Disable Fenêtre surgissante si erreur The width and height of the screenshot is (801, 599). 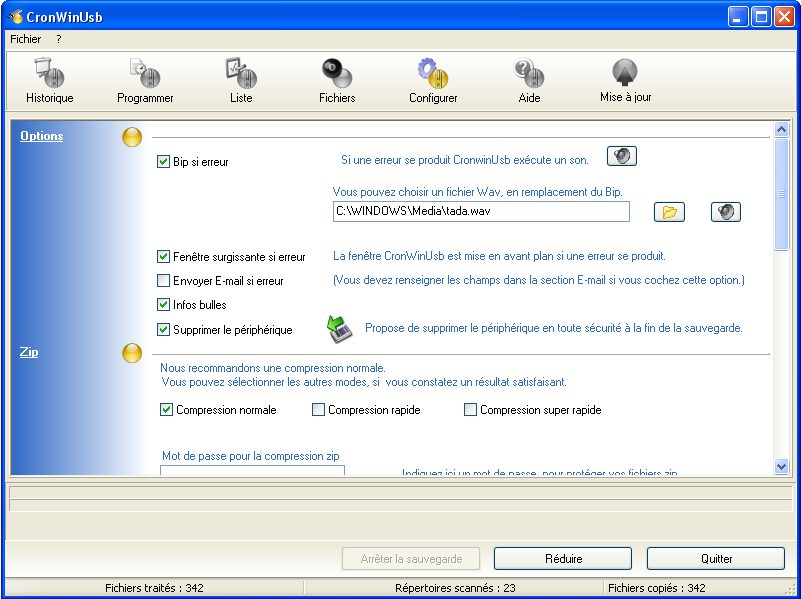click(163, 256)
